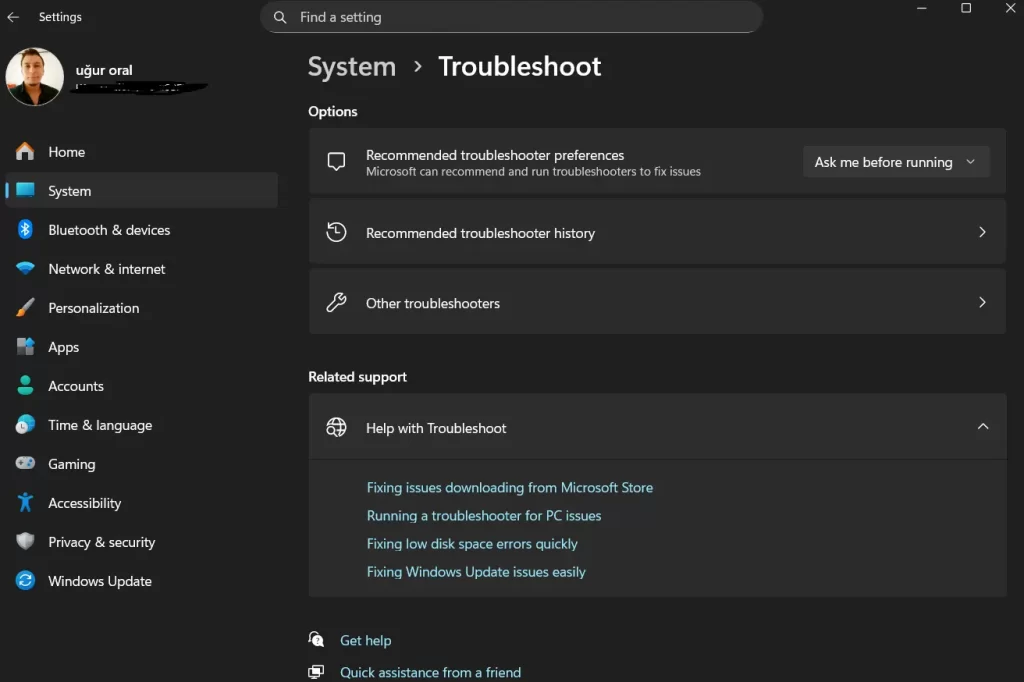Viewport: 1024px width, 682px height.
Task: Click the Recommended troubleshooter history clock icon
Action: coord(336,232)
